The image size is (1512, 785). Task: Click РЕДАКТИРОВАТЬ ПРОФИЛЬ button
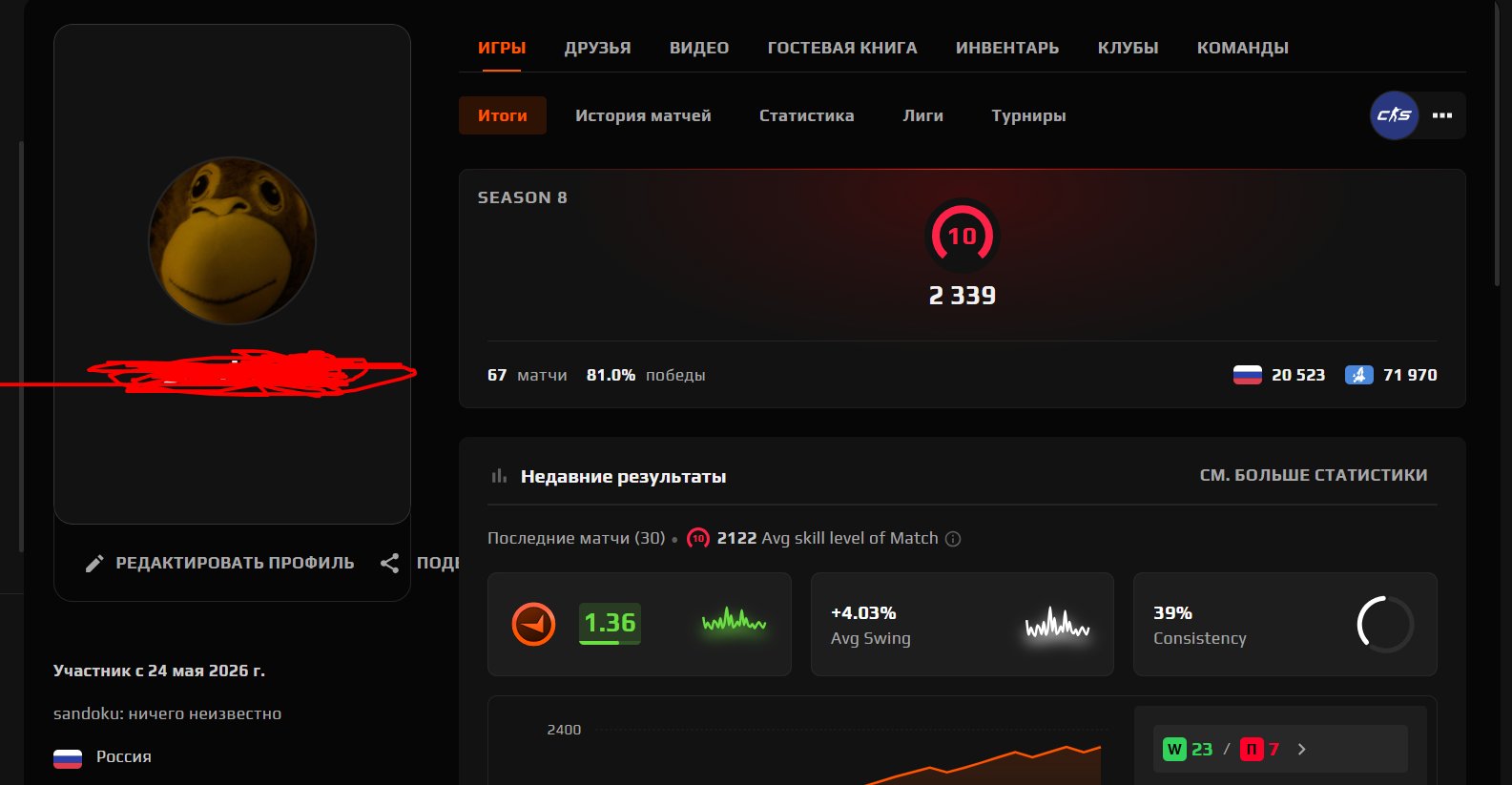coord(219,563)
